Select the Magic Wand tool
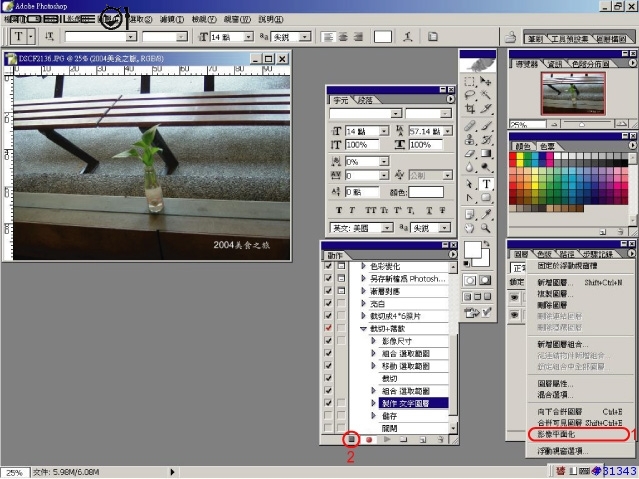The height and width of the screenshot is (479, 639). (x=485, y=95)
